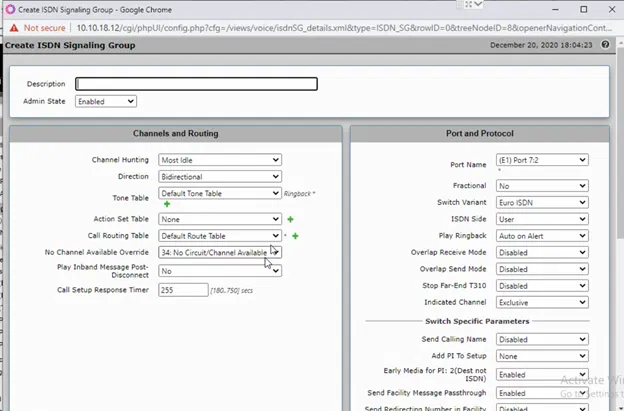The width and height of the screenshot is (624, 411).
Task: Open the Direction dropdown
Action: click(219, 176)
